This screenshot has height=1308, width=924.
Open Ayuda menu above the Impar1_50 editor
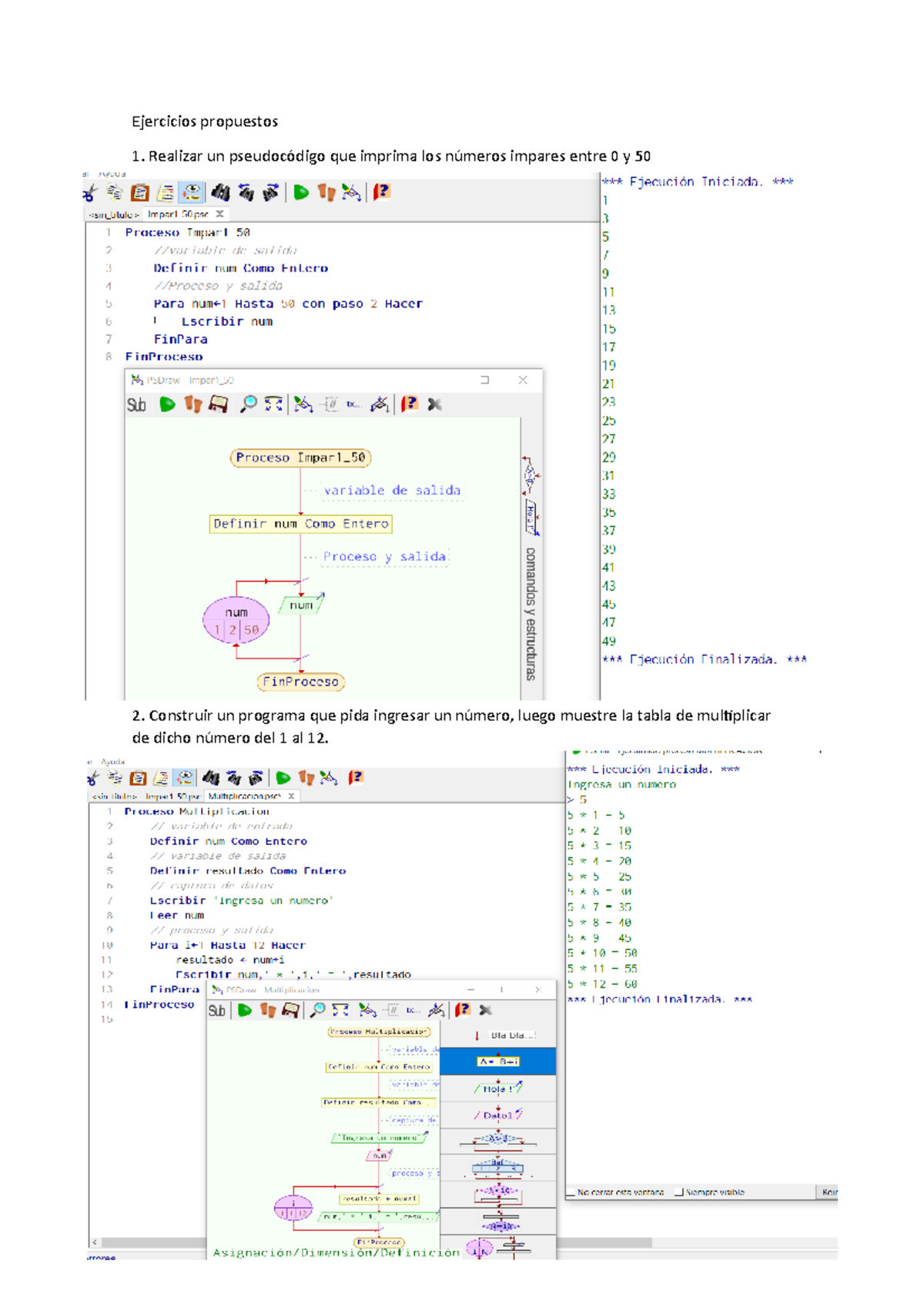tap(112, 174)
